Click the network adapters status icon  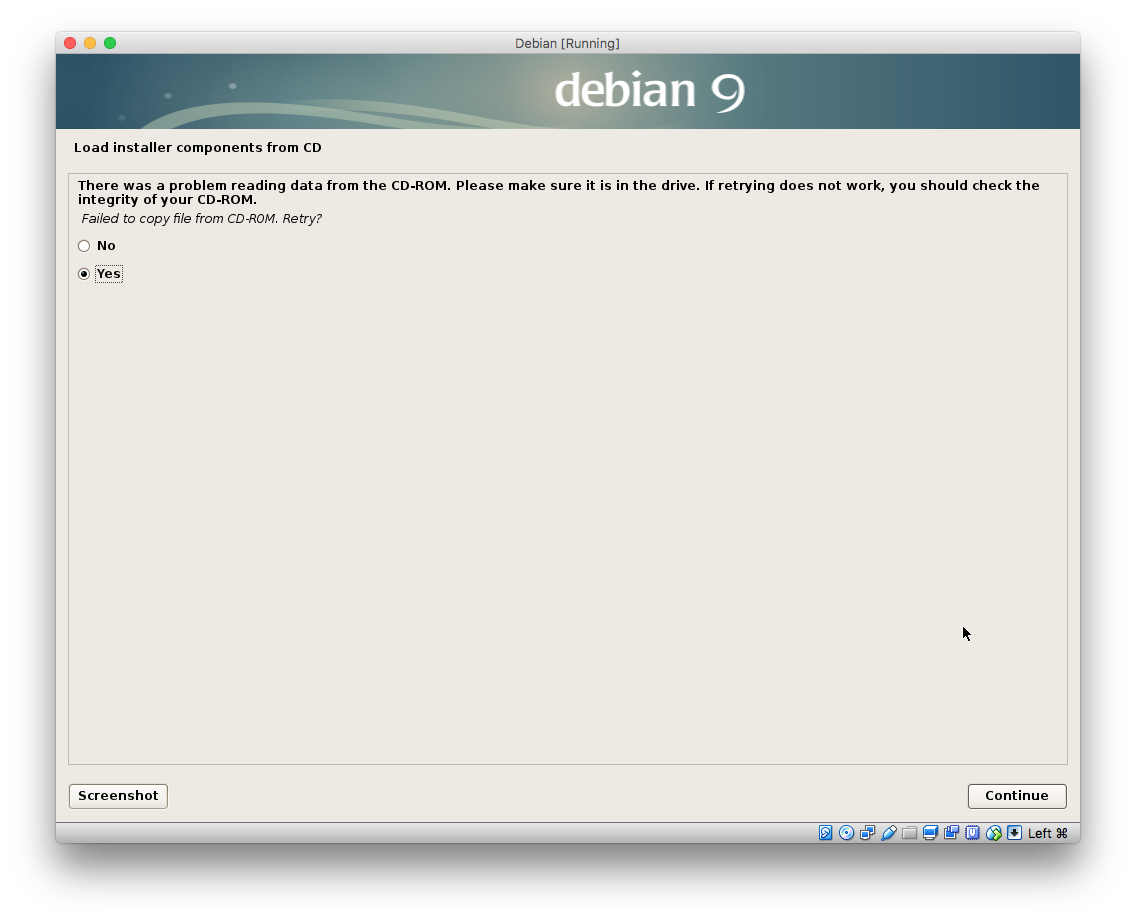(868, 833)
